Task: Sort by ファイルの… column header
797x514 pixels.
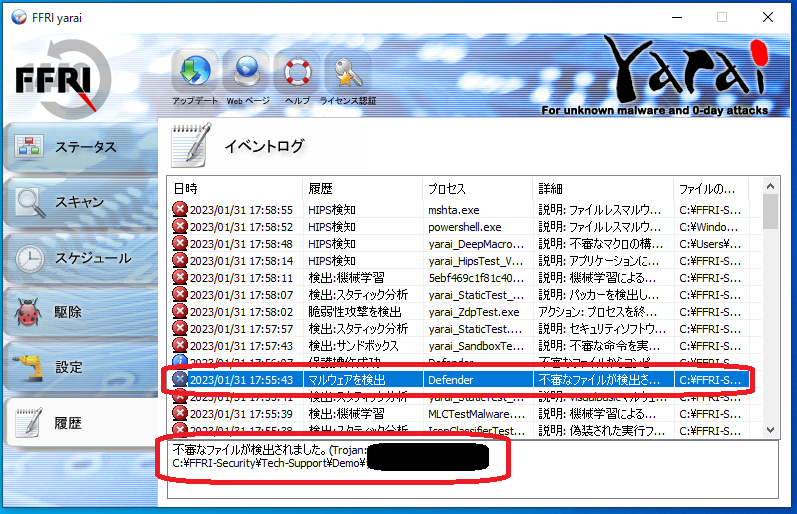Action: click(711, 189)
